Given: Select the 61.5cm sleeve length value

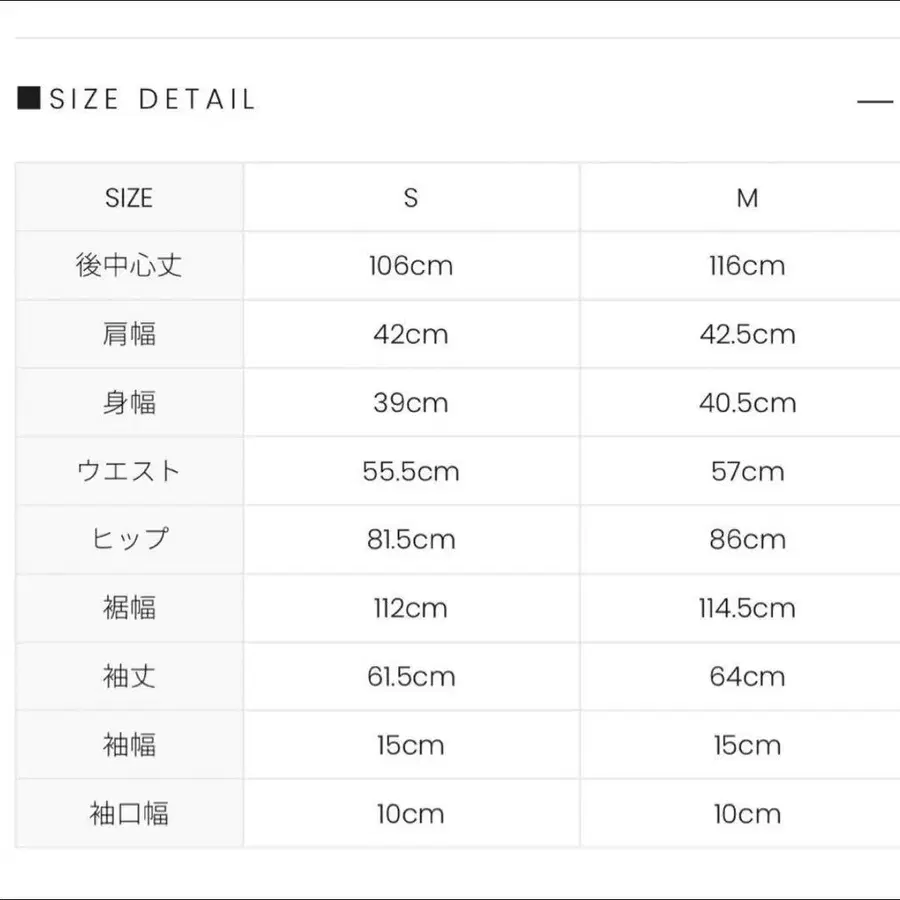Looking at the screenshot, I should pos(411,677).
